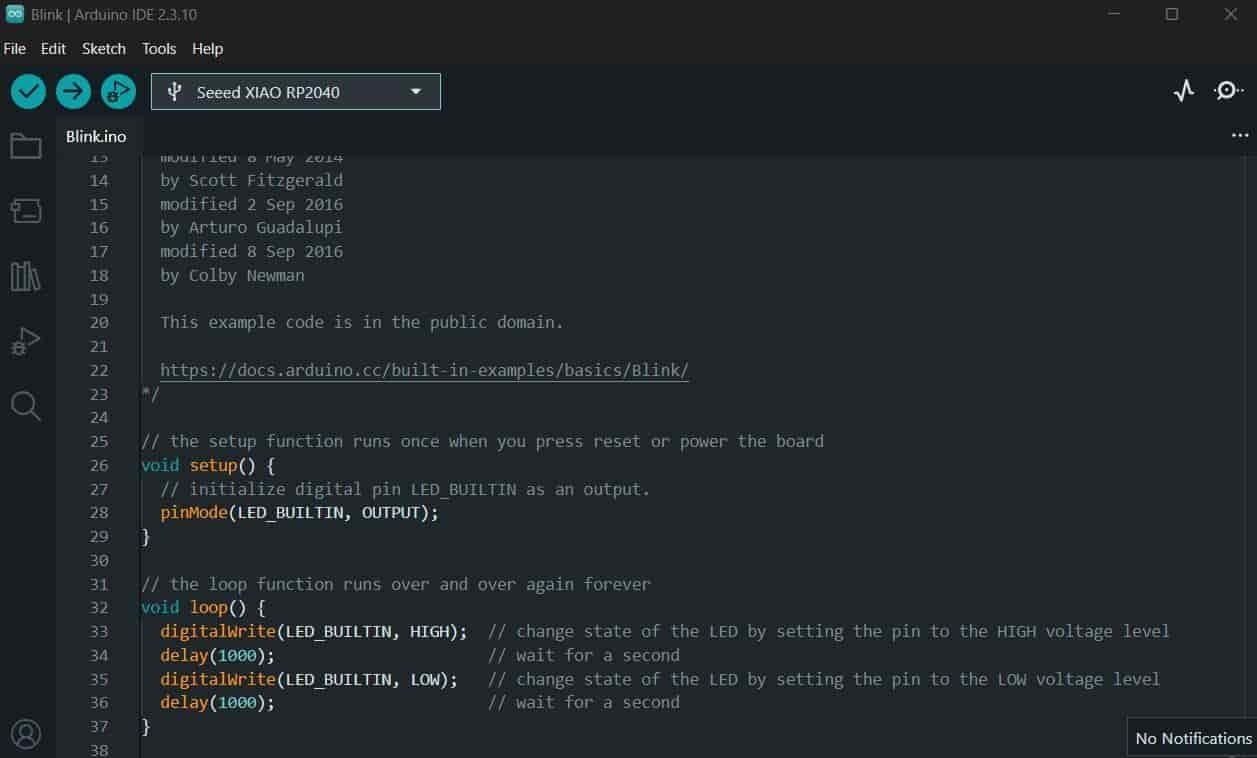
Task: Click the Verify sketch checkmark button
Action: 28,92
